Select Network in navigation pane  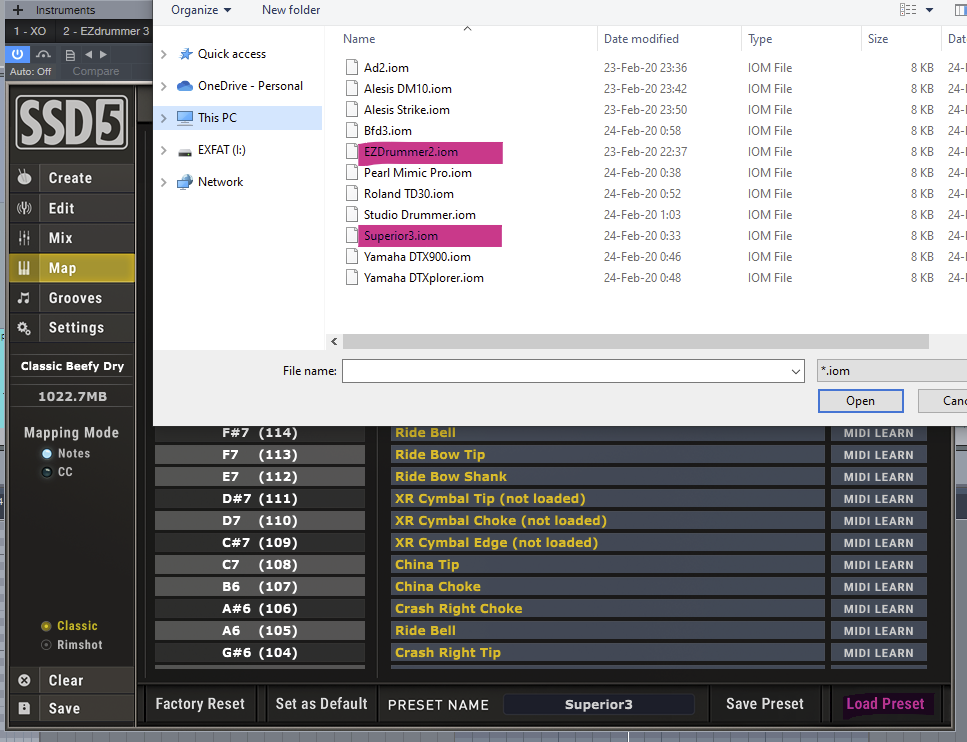220,182
